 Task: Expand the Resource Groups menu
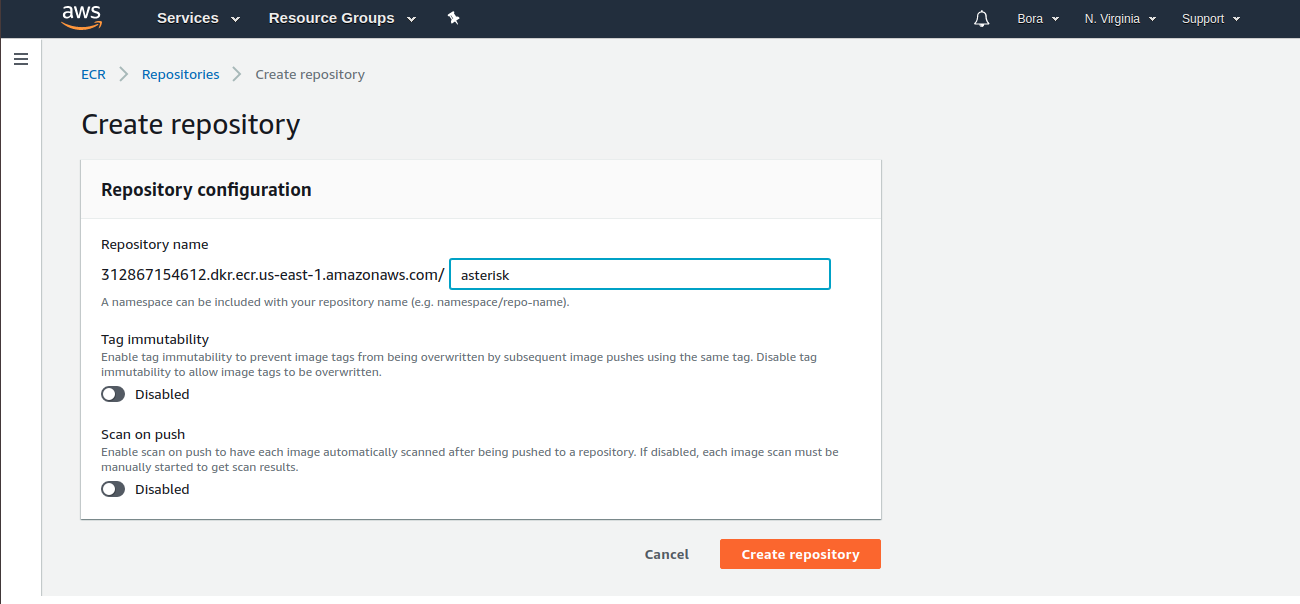342,18
